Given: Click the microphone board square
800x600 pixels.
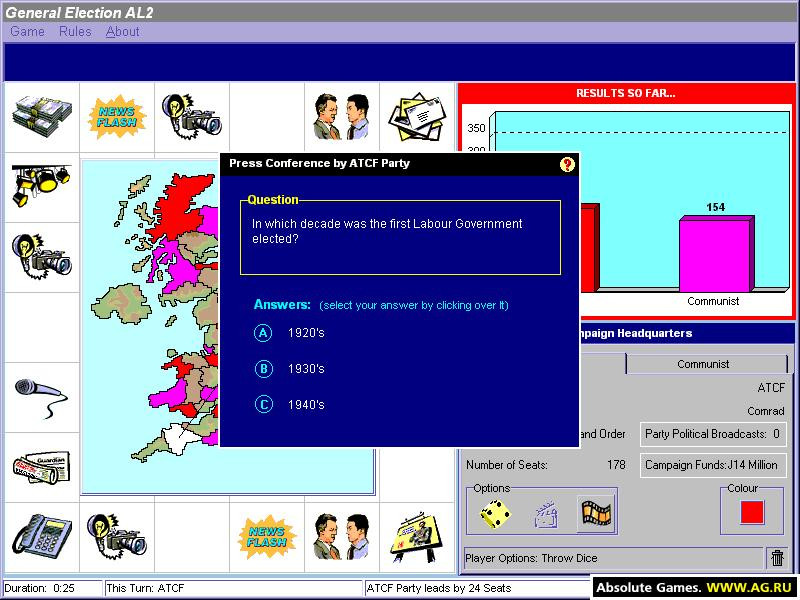Looking at the screenshot, I should click(42, 397).
